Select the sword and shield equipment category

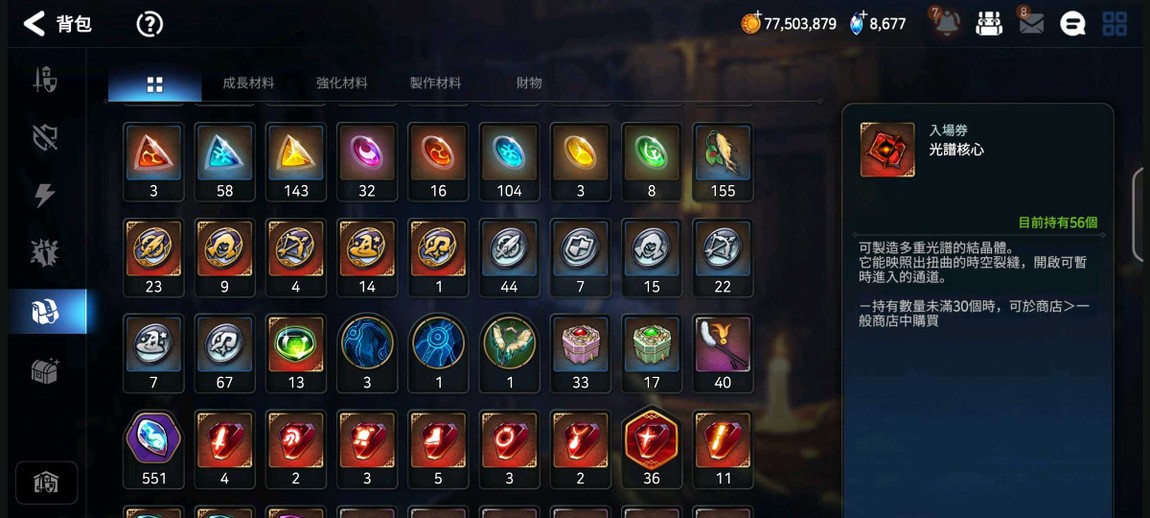coord(45,79)
